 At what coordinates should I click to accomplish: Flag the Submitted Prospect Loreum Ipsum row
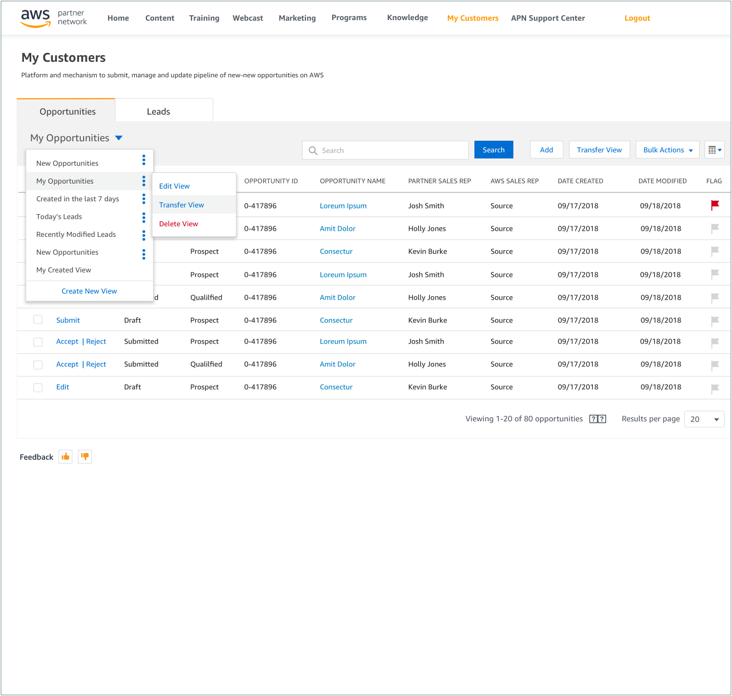[715, 342]
